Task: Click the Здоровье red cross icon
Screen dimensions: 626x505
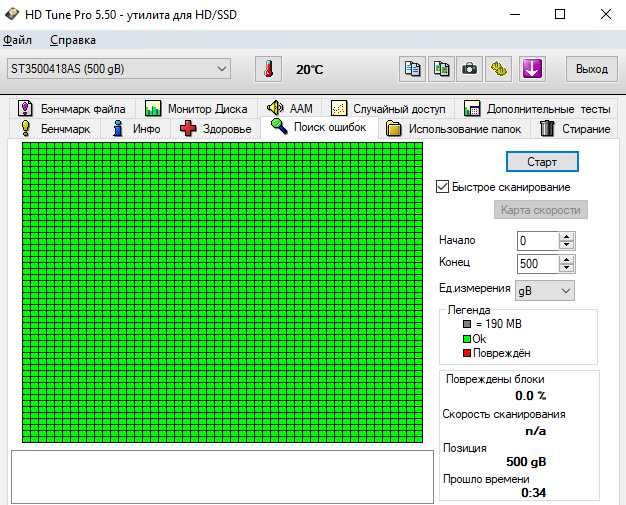Action: point(188,129)
